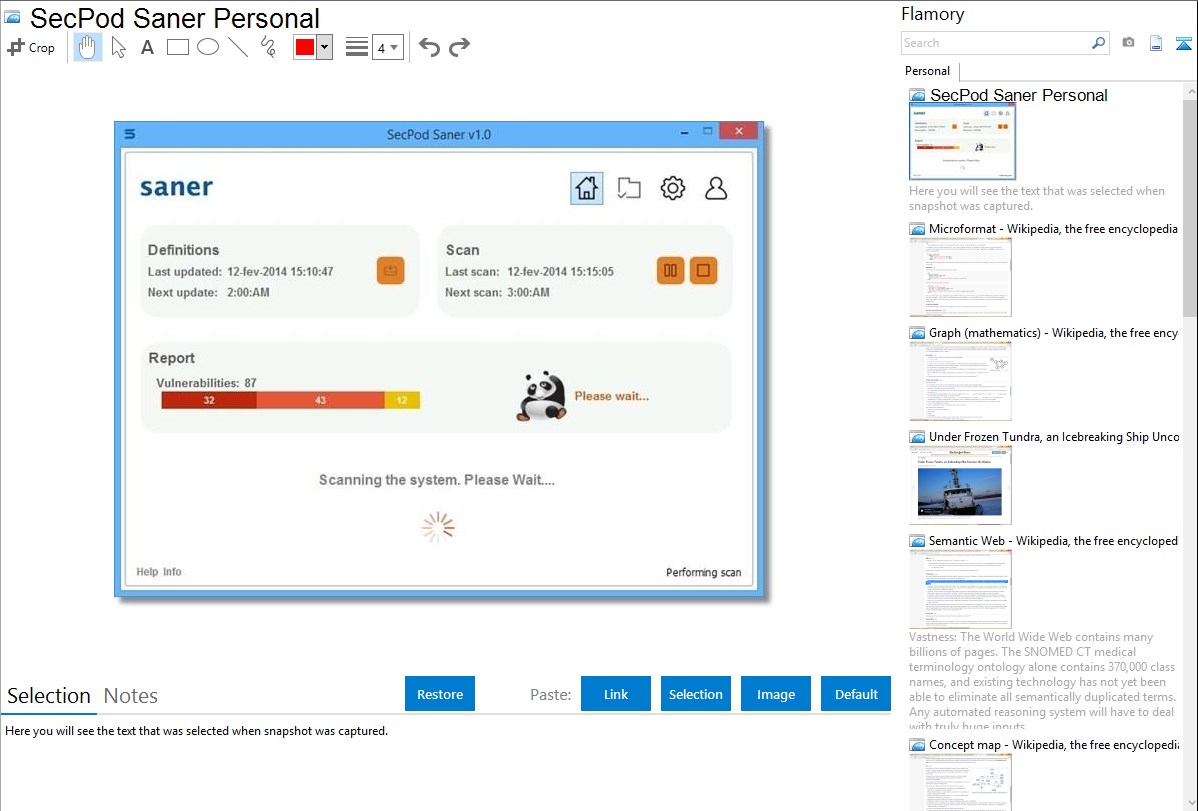Pause the running scan

coord(670,271)
